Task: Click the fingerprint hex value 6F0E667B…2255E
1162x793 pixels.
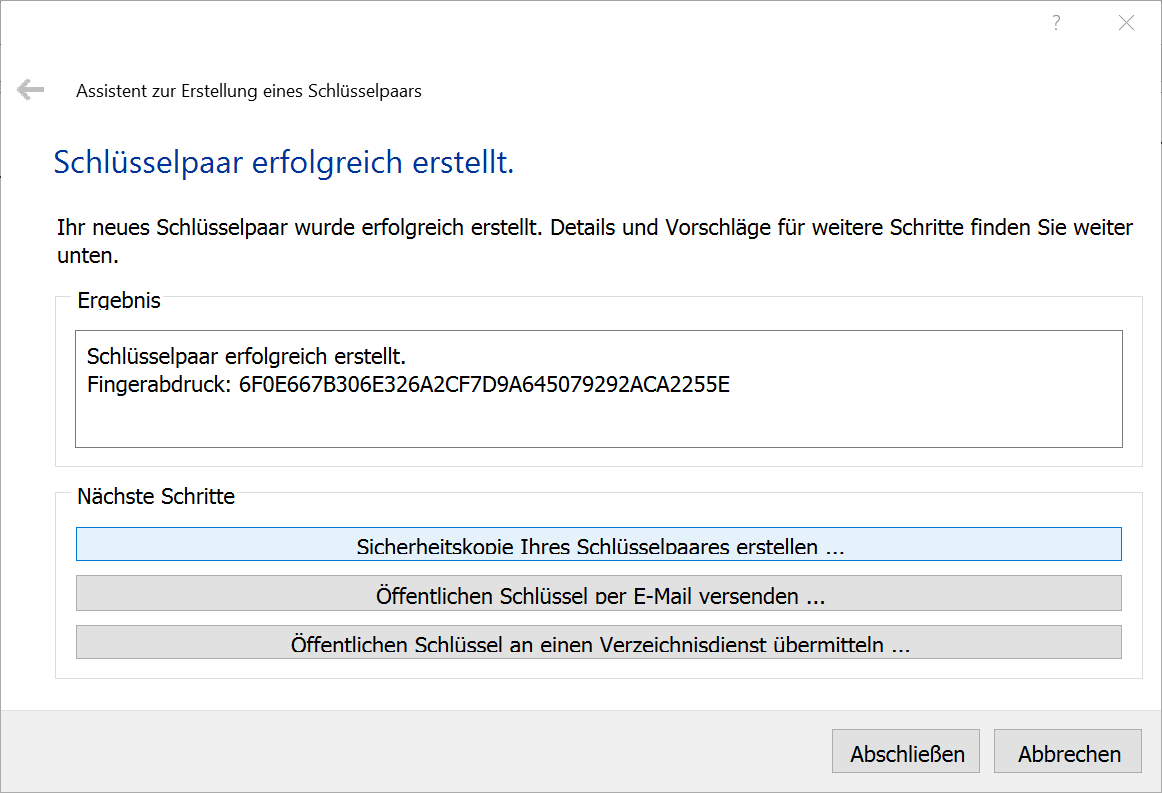Action: click(484, 384)
